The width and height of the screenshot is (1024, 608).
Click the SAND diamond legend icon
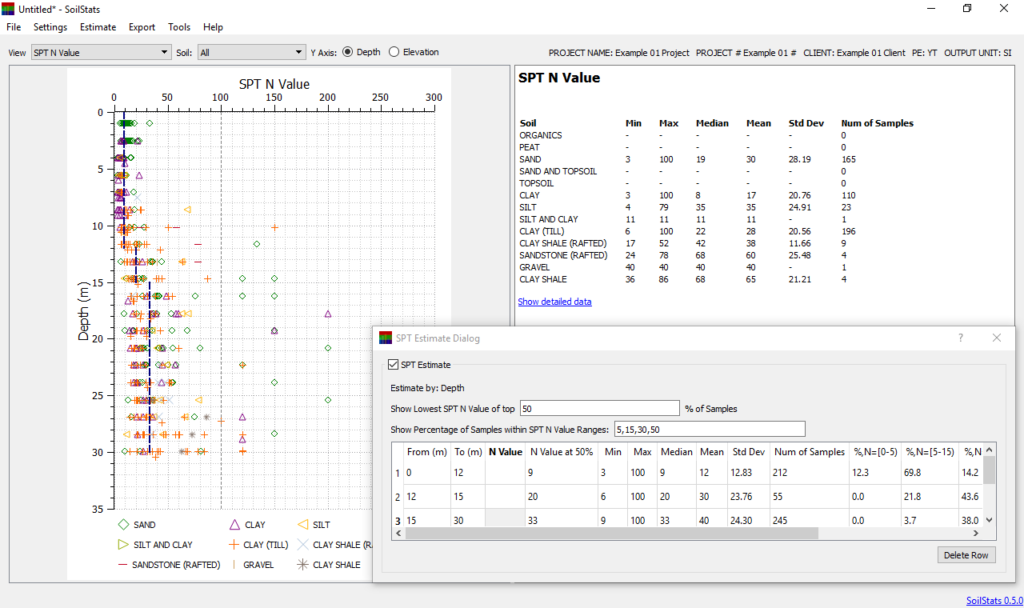123,524
